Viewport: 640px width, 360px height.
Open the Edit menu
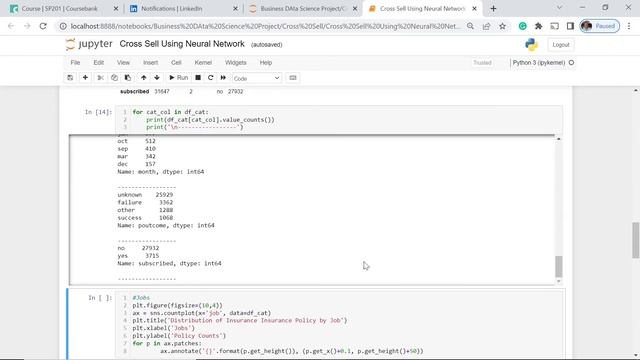point(99,62)
